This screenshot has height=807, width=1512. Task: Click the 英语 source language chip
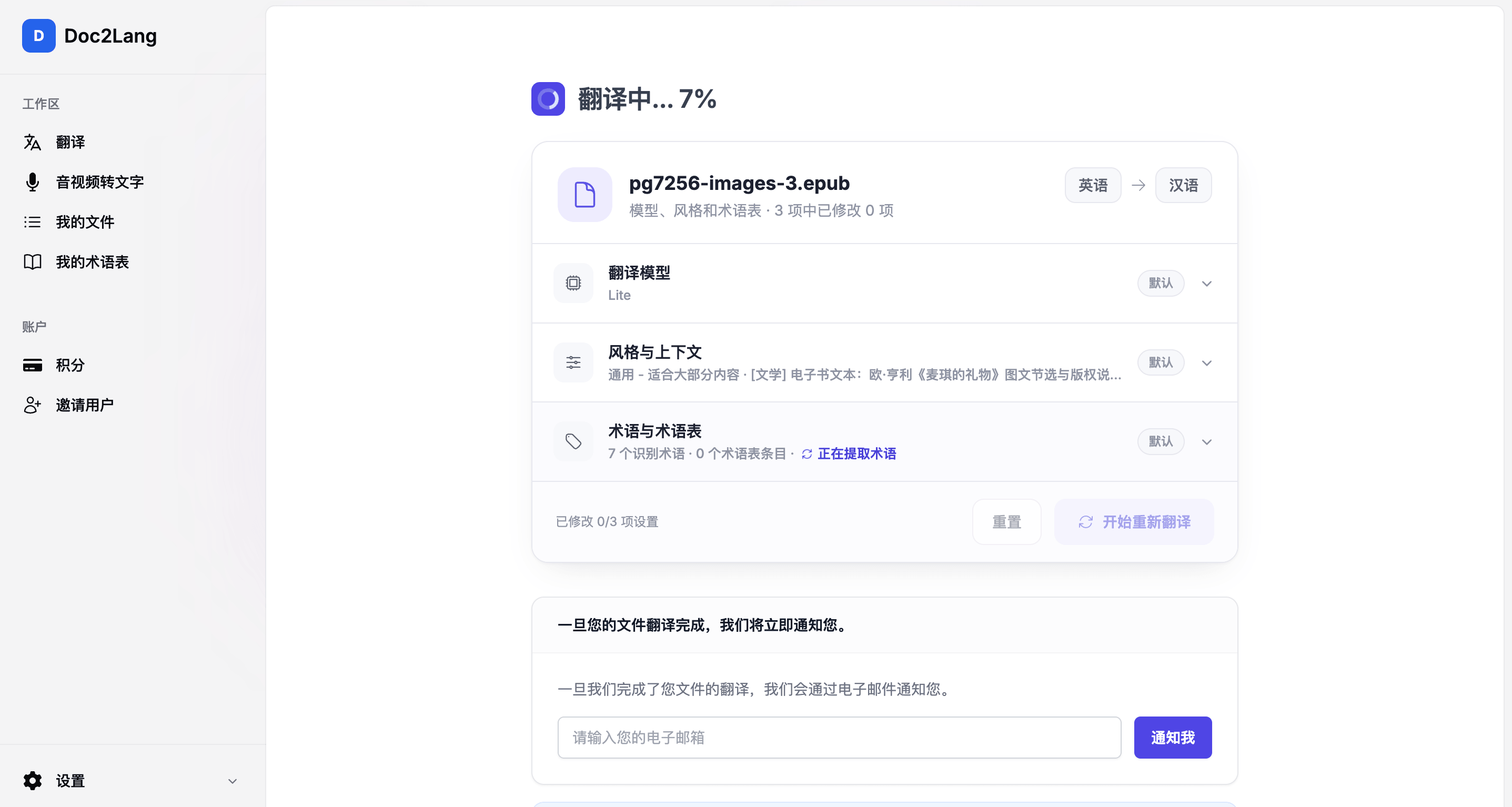1093,185
